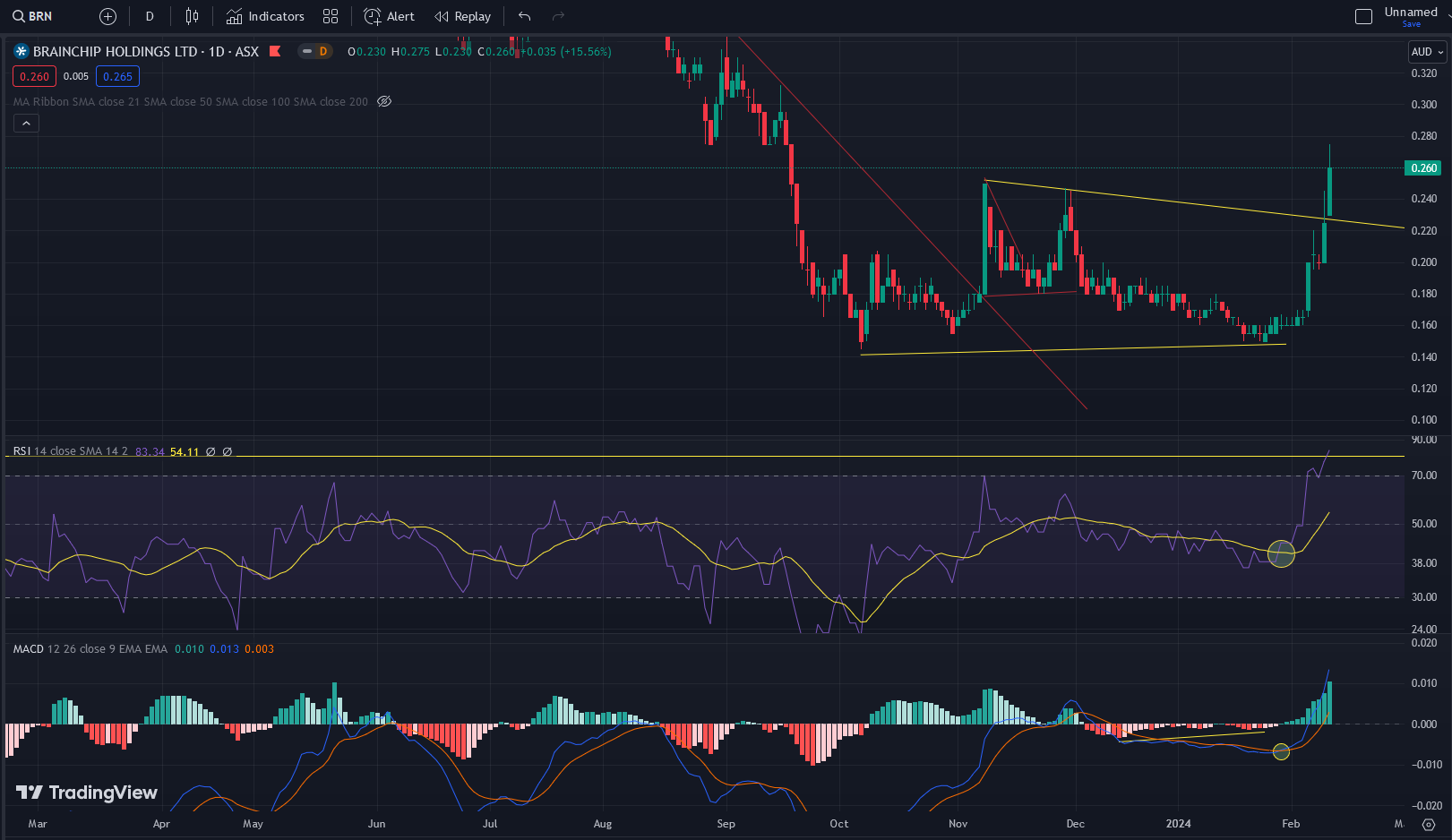This screenshot has width=1452, height=840.
Task: Redo the last chart action
Action: (x=558, y=16)
